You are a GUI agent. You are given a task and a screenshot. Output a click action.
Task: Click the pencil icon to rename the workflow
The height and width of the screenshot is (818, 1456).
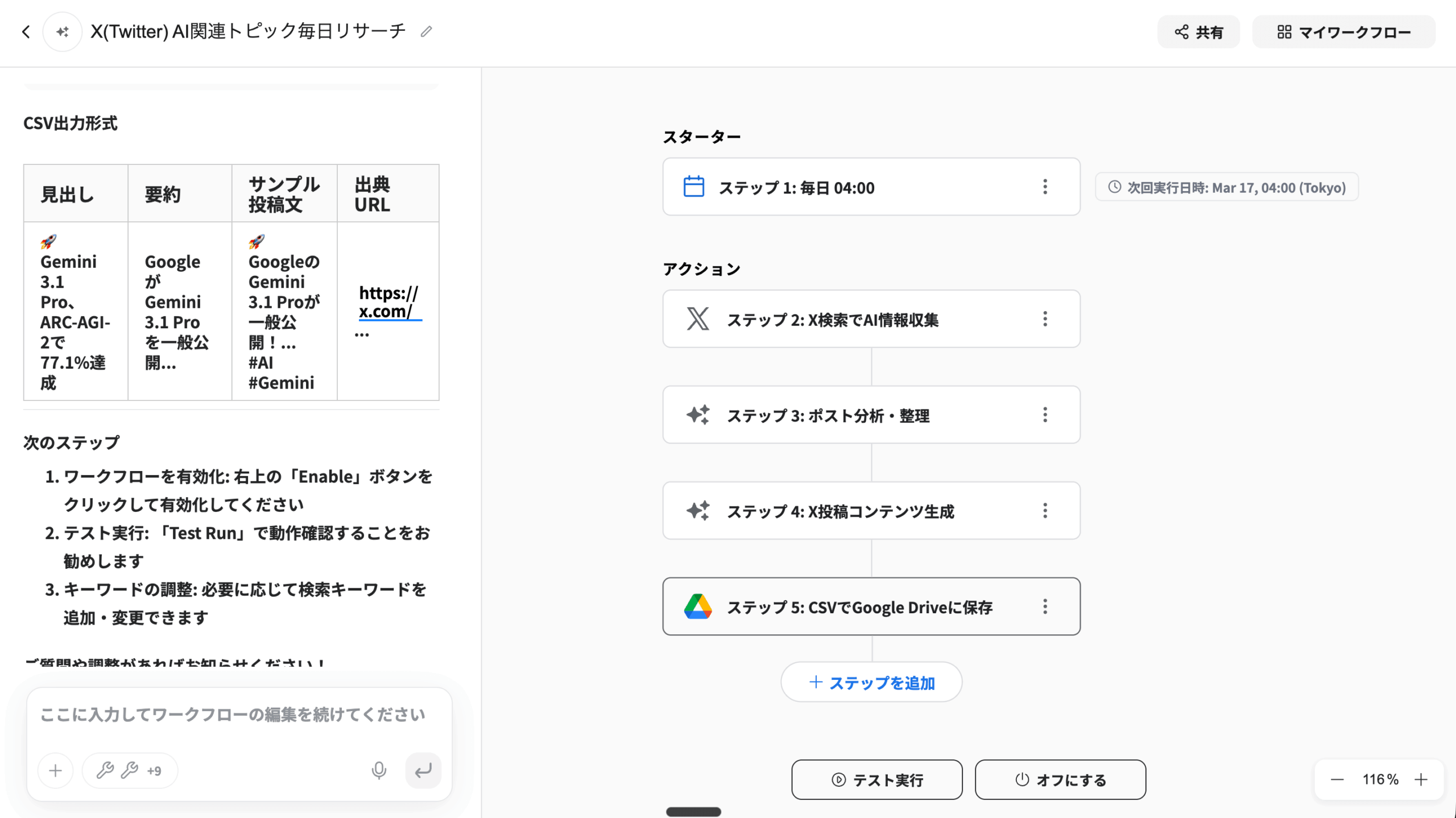coord(426,32)
